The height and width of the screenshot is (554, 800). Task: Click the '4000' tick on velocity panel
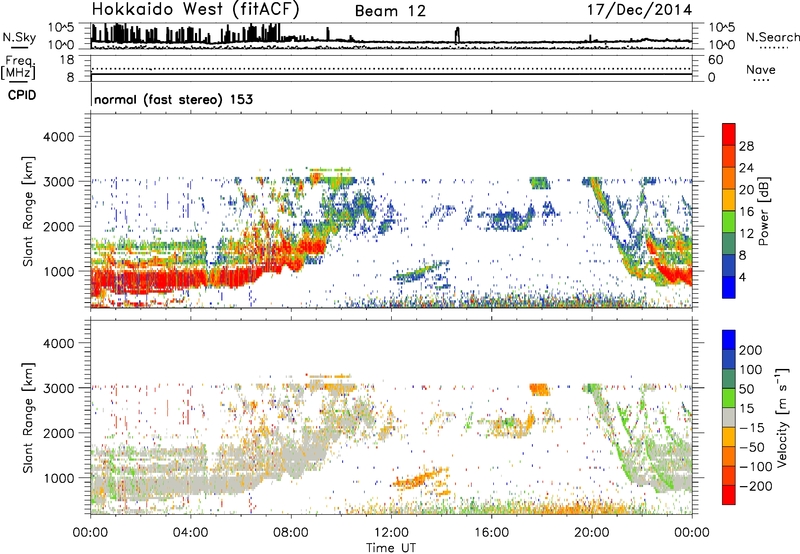tap(58, 343)
